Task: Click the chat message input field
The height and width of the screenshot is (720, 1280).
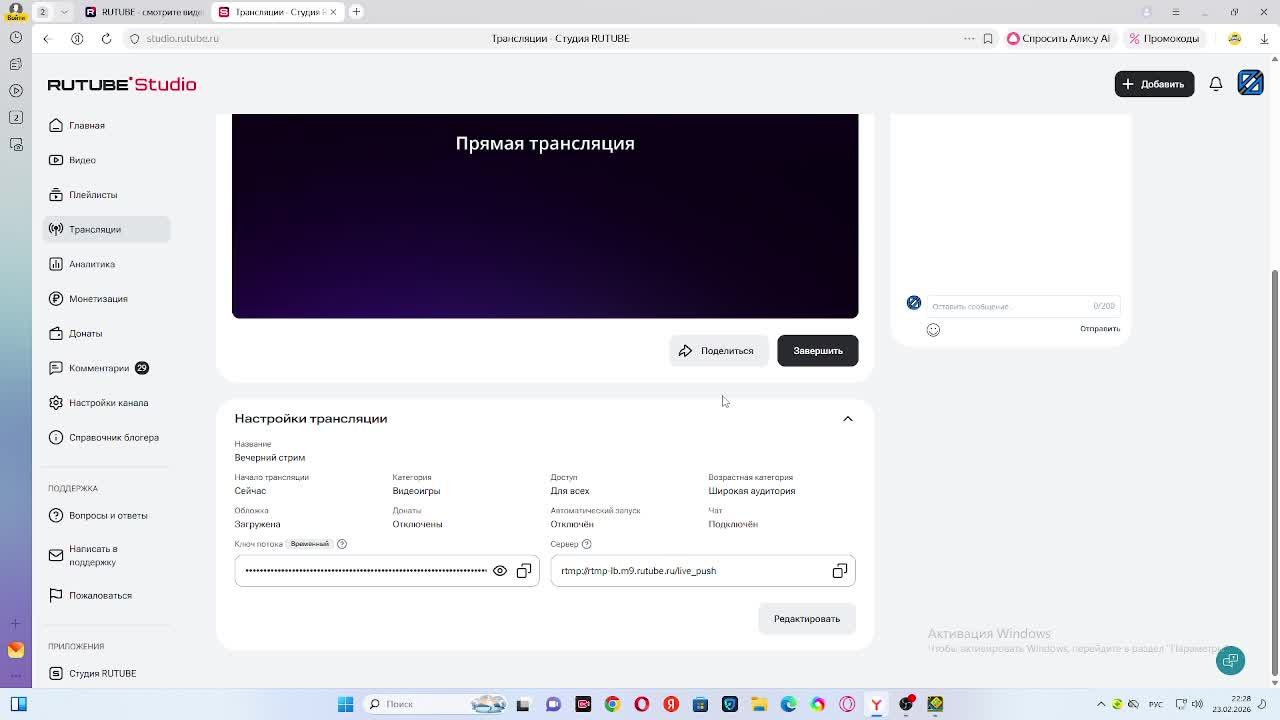Action: click(1022, 306)
